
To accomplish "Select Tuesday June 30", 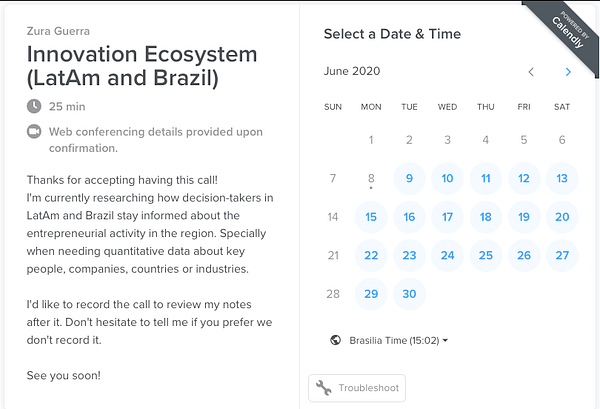I will pos(409,294).
